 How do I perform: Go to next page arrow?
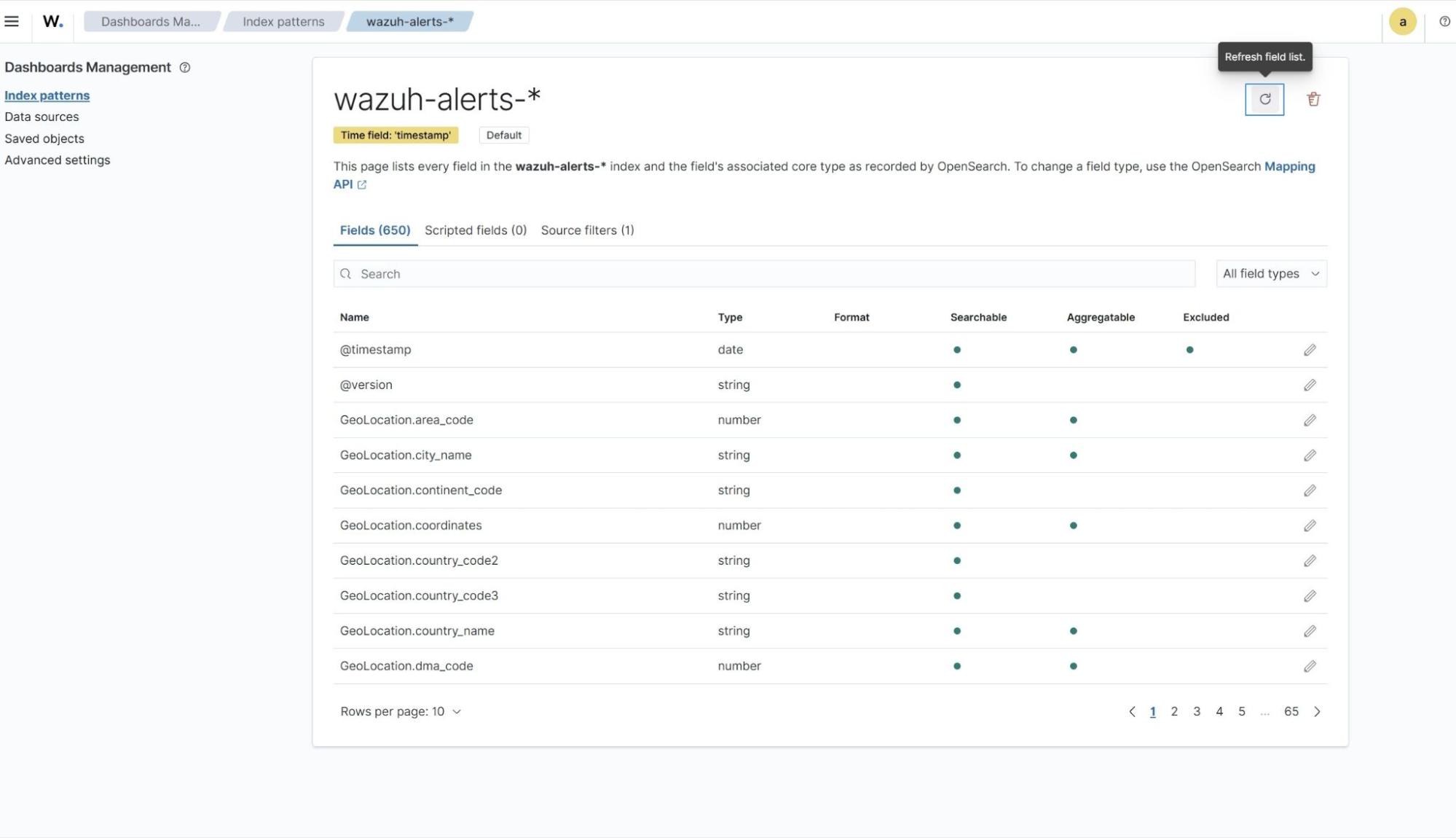1317,711
